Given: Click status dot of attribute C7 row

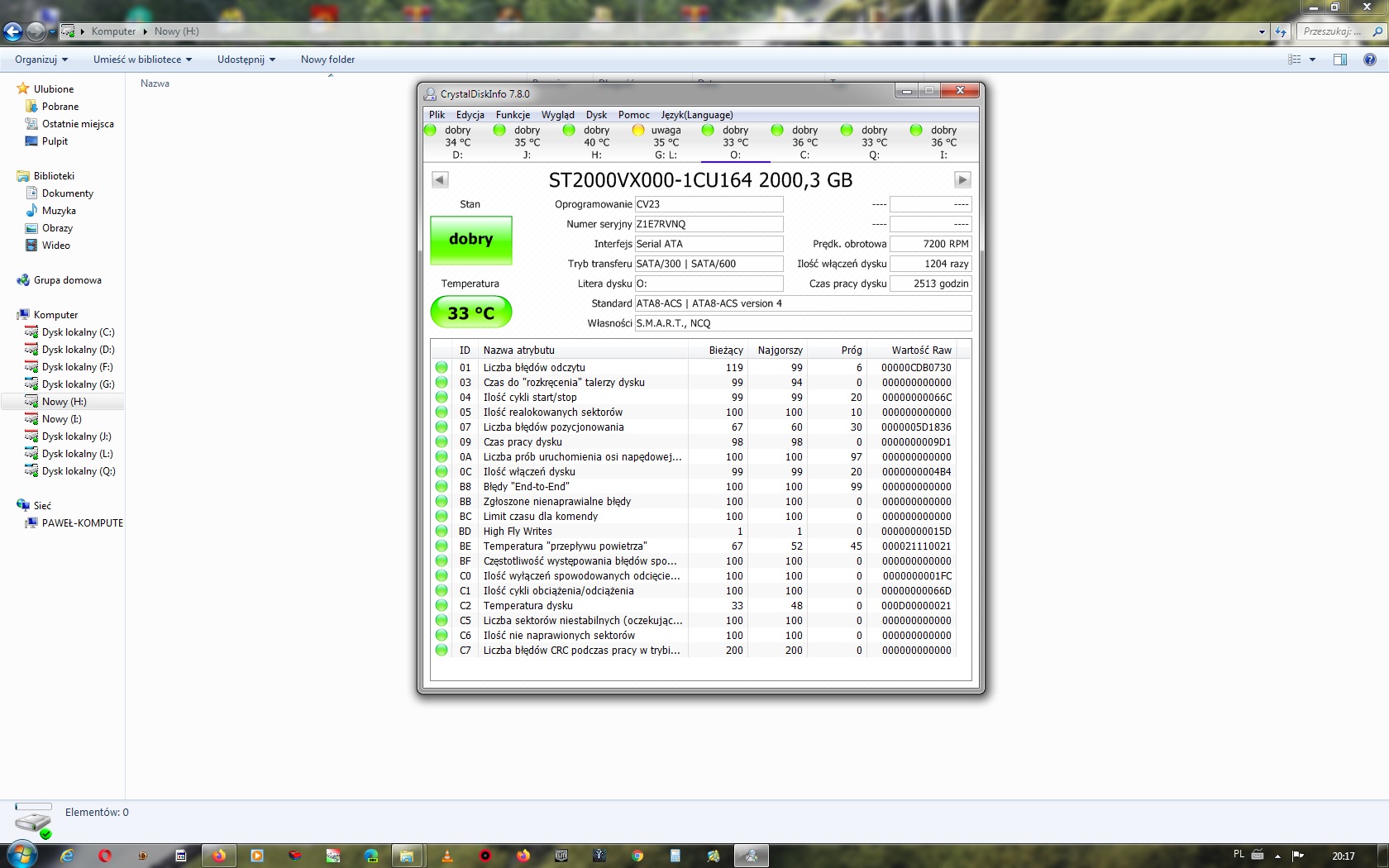Looking at the screenshot, I should pos(442,650).
